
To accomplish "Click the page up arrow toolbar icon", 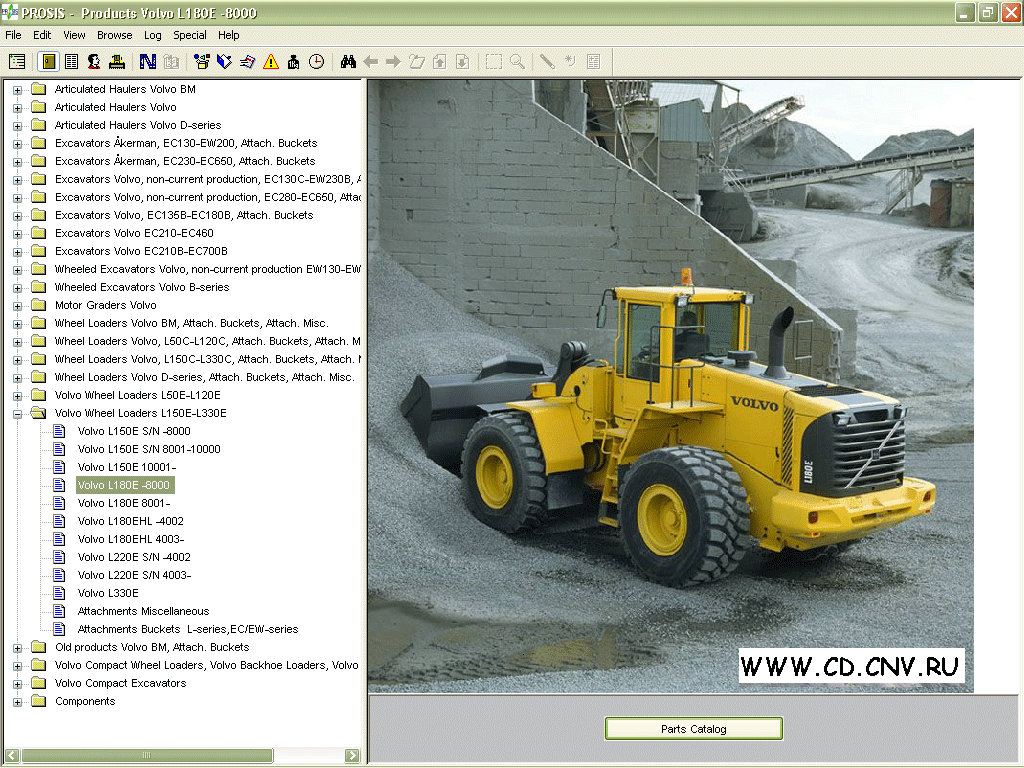I will (x=440, y=62).
